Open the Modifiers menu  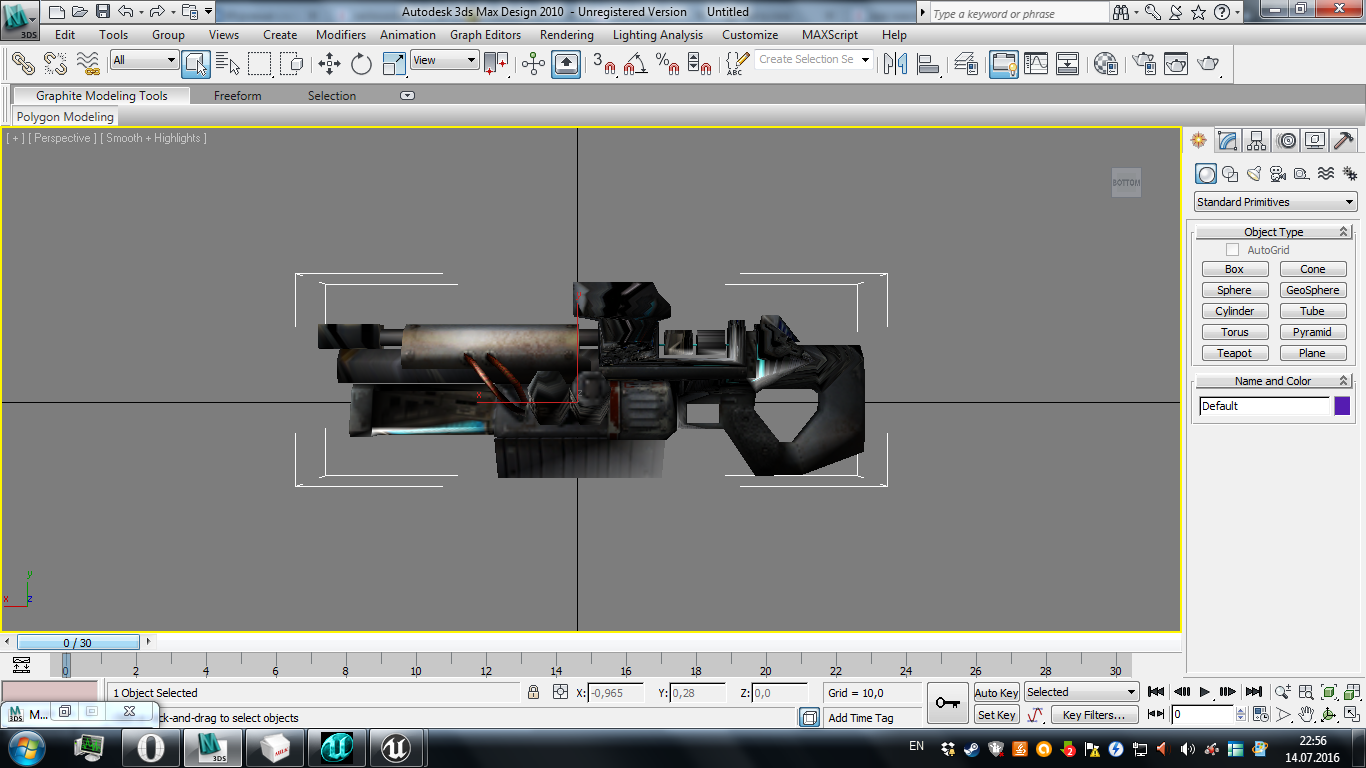[x=341, y=35]
